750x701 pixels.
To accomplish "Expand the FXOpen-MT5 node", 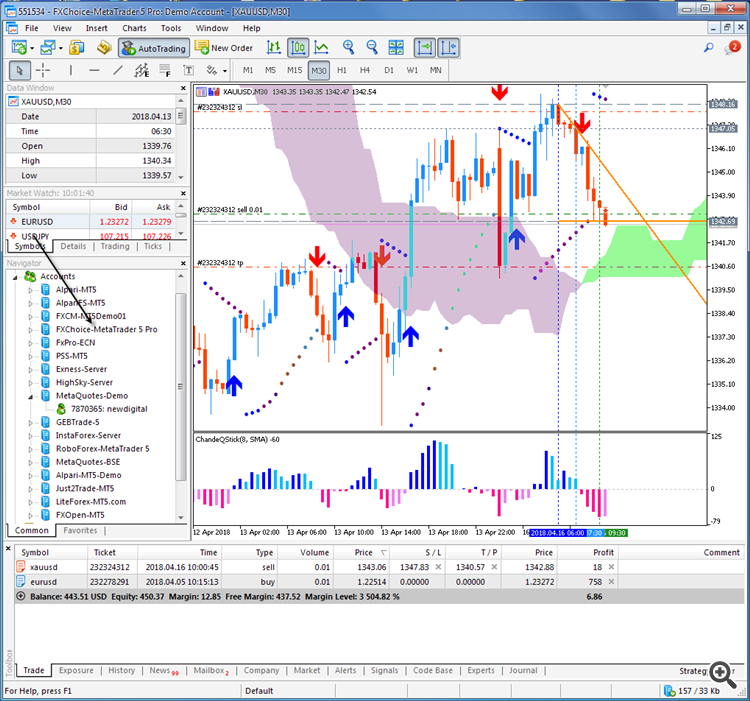I will [30, 515].
